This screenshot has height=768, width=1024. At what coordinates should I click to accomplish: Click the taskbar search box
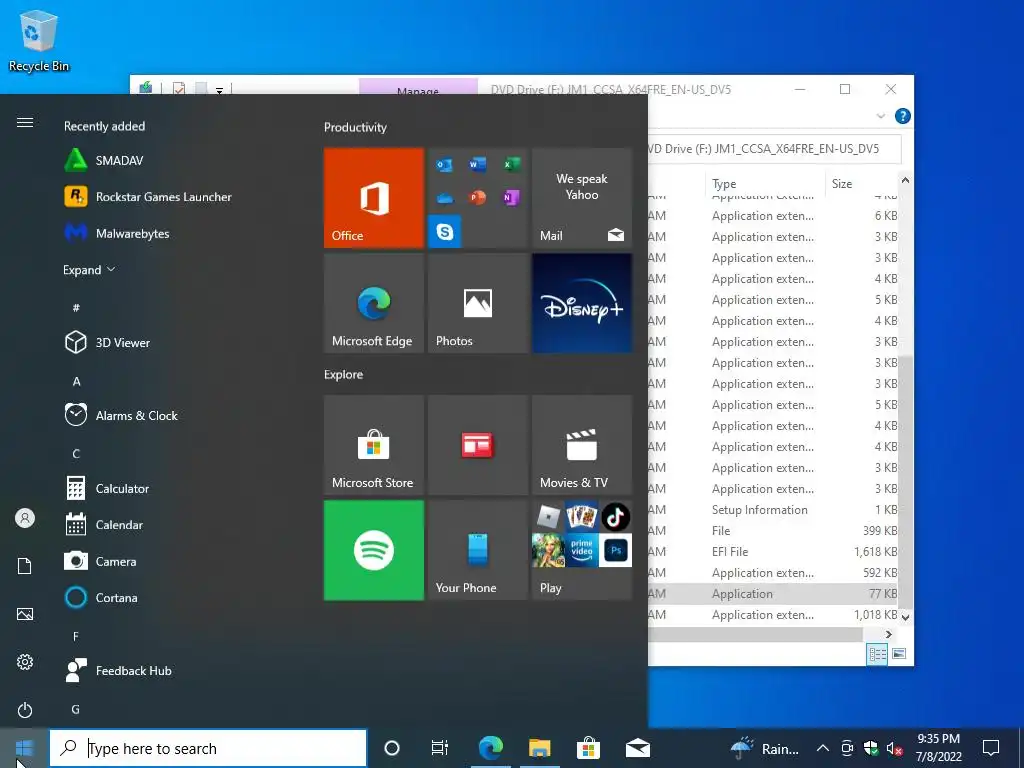(x=208, y=748)
